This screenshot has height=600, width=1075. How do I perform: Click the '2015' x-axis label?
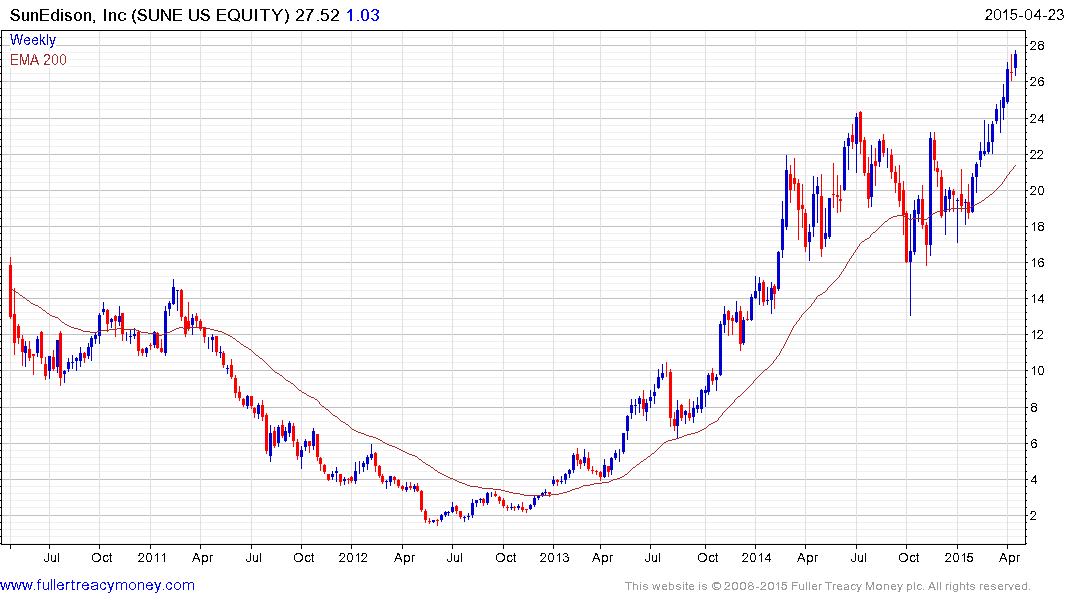pos(958,557)
